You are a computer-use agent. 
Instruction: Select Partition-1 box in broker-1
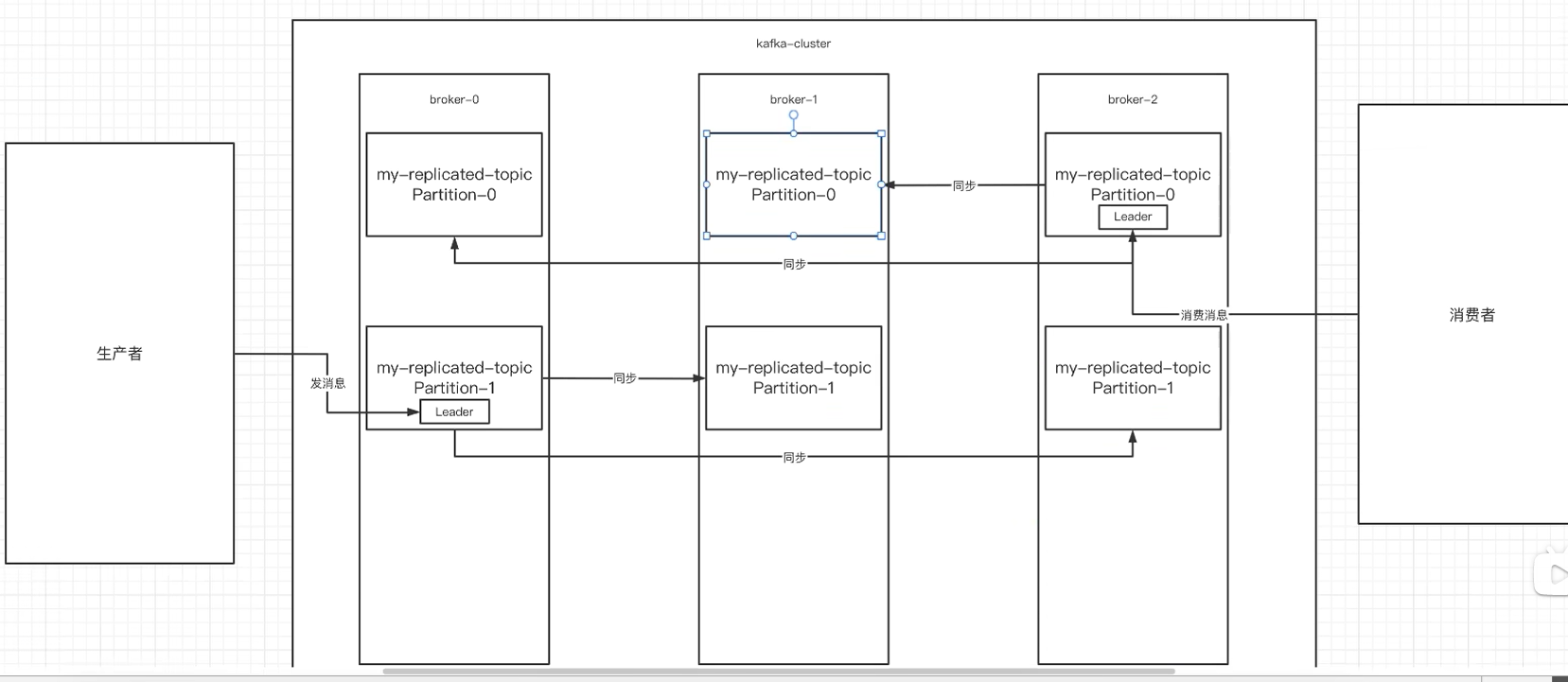click(793, 377)
